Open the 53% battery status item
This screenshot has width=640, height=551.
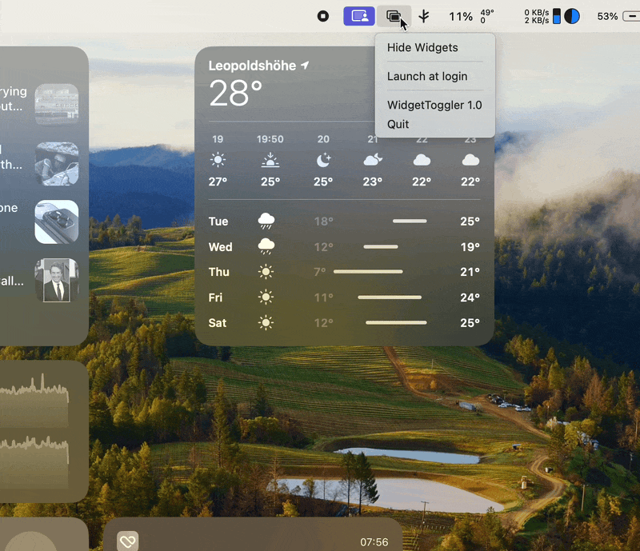coord(618,16)
